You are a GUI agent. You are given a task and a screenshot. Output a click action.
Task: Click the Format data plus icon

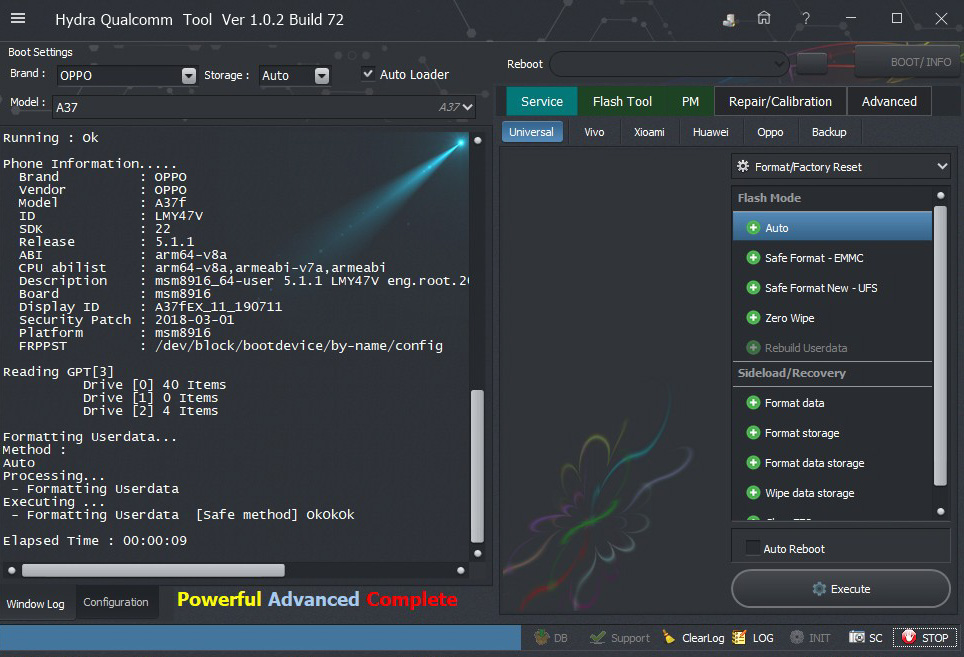(753, 403)
